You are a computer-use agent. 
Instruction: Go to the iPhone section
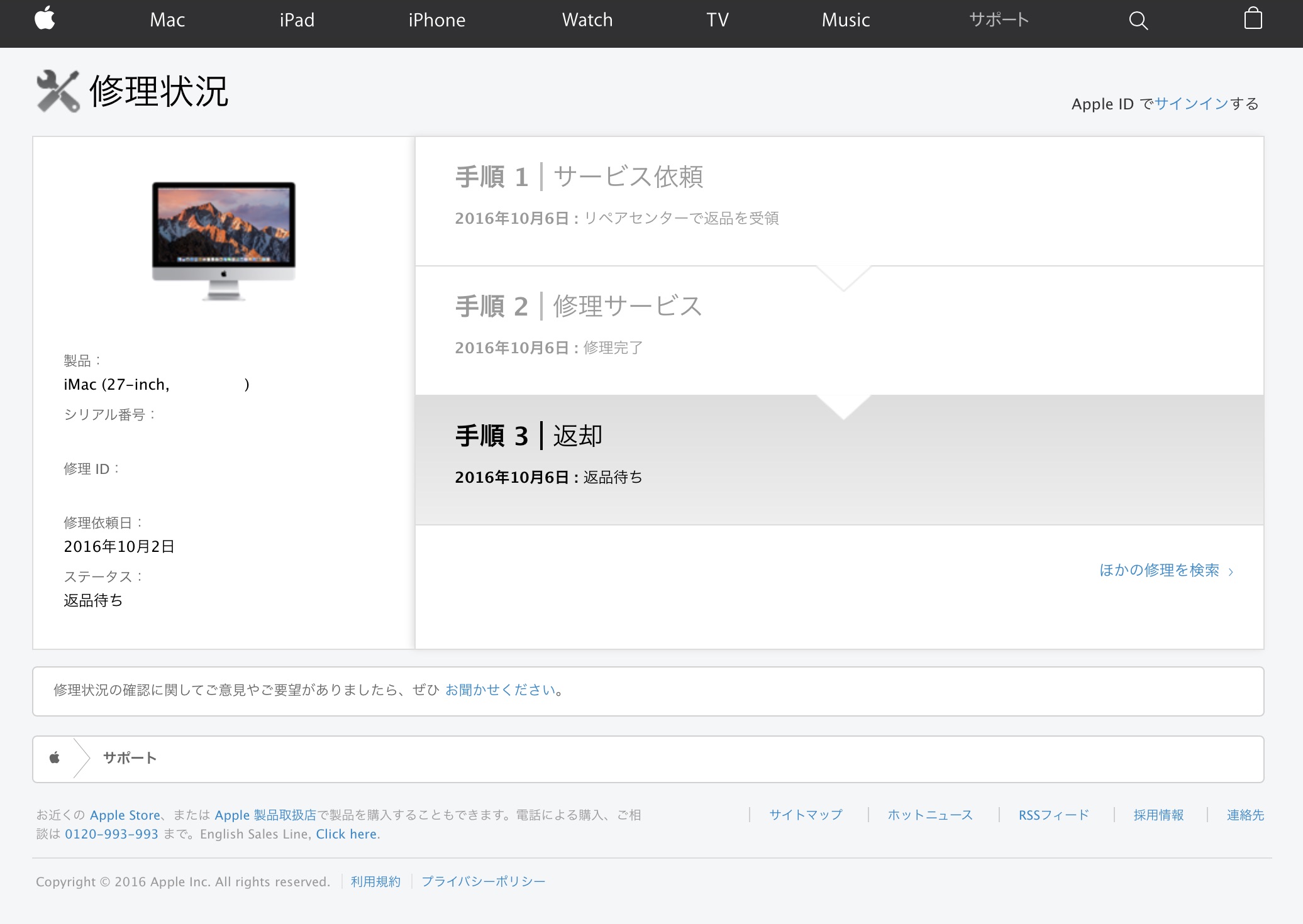click(436, 20)
